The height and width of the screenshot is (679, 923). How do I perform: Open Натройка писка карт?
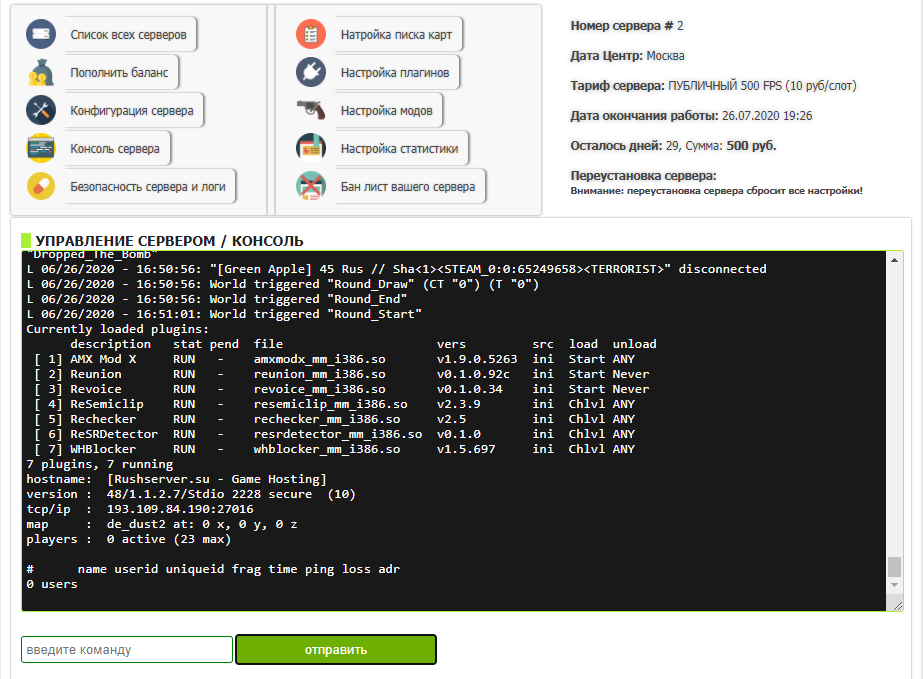coord(397,34)
